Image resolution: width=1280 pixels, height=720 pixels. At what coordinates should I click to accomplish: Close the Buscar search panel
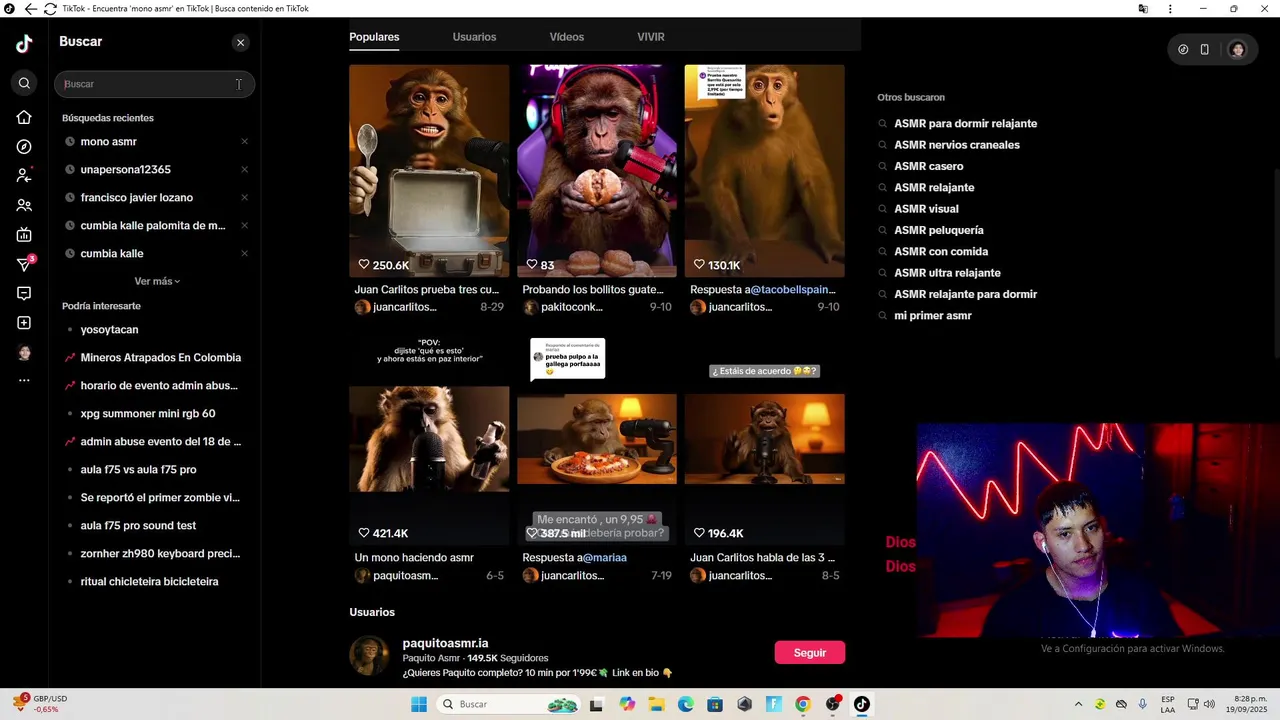pyautogui.click(x=240, y=42)
